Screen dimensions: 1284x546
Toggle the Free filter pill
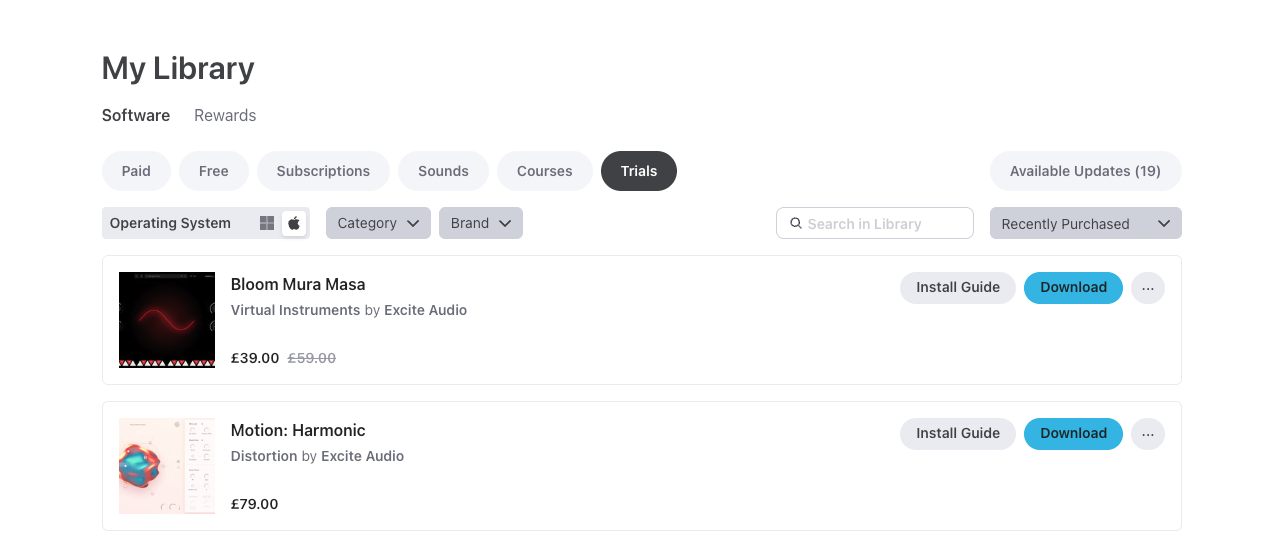click(x=213, y=171)
